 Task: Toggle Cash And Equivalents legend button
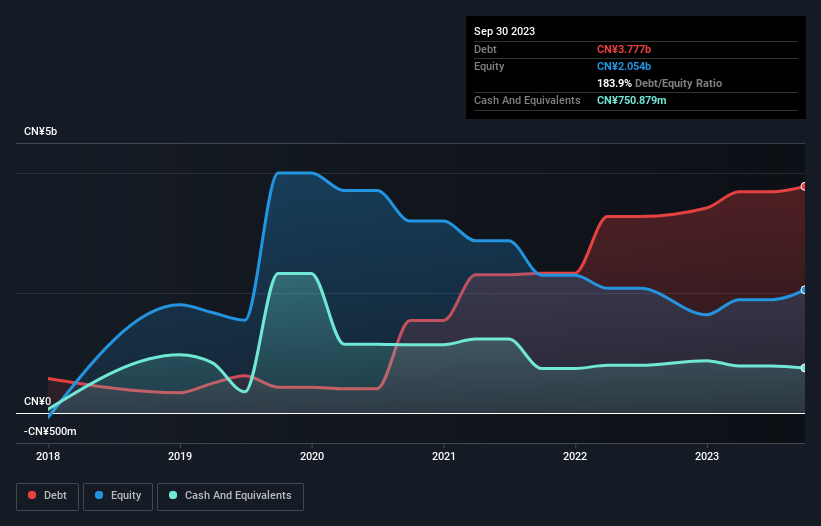click(230, 496)
